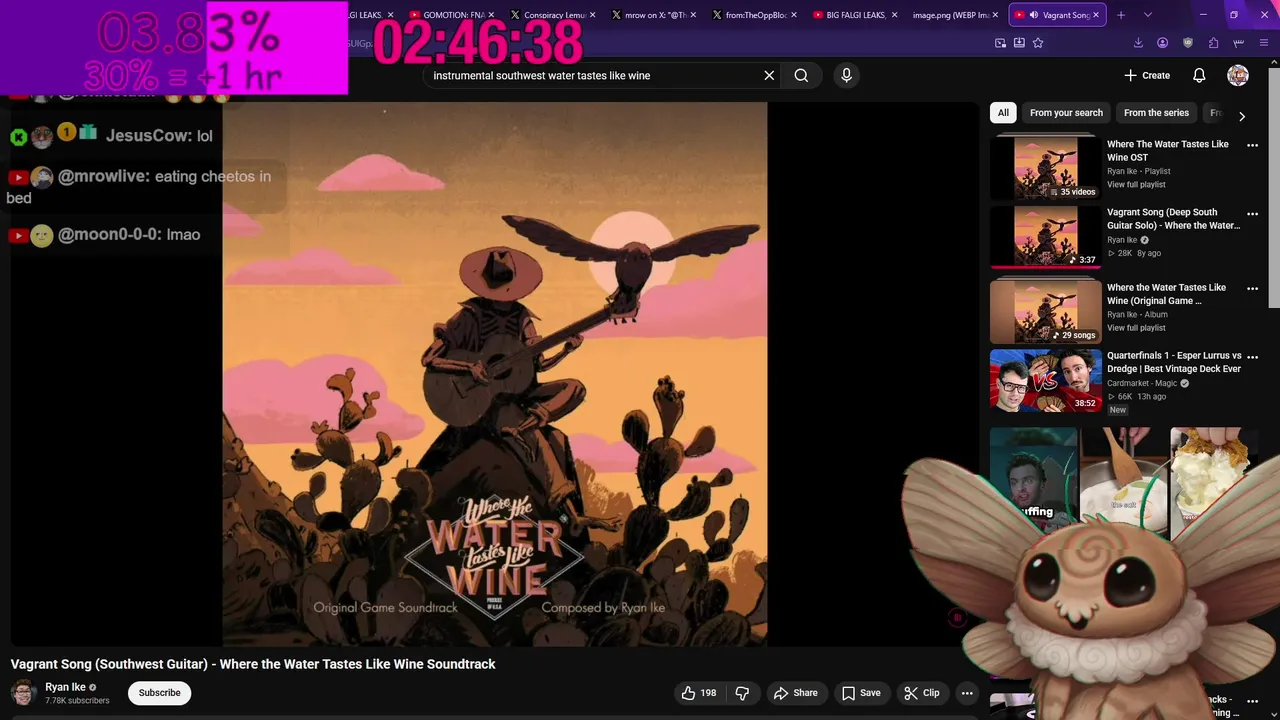The width and height of the screenshot is (1280, 720).
Task: Save the video to a playlist
Action: [861, 693]
